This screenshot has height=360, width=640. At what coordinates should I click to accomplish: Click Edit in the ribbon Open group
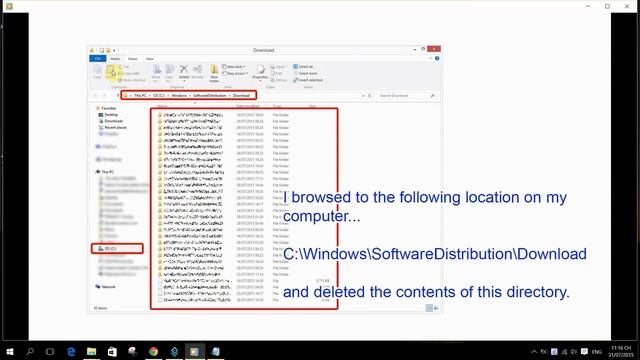click(x=277, y=73)
